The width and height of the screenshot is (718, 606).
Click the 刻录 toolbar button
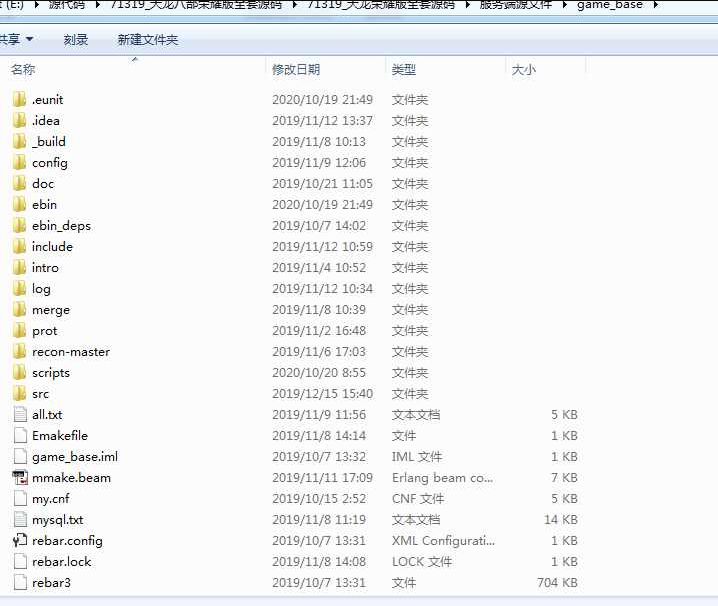coord(76,39)
